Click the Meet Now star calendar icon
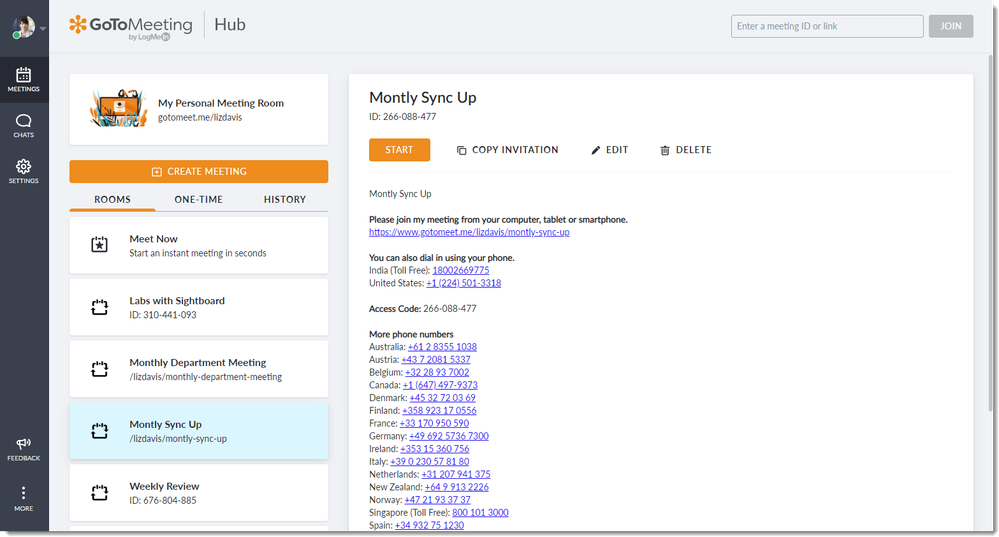This screenshot has height=537, width=999. point(99,245)
